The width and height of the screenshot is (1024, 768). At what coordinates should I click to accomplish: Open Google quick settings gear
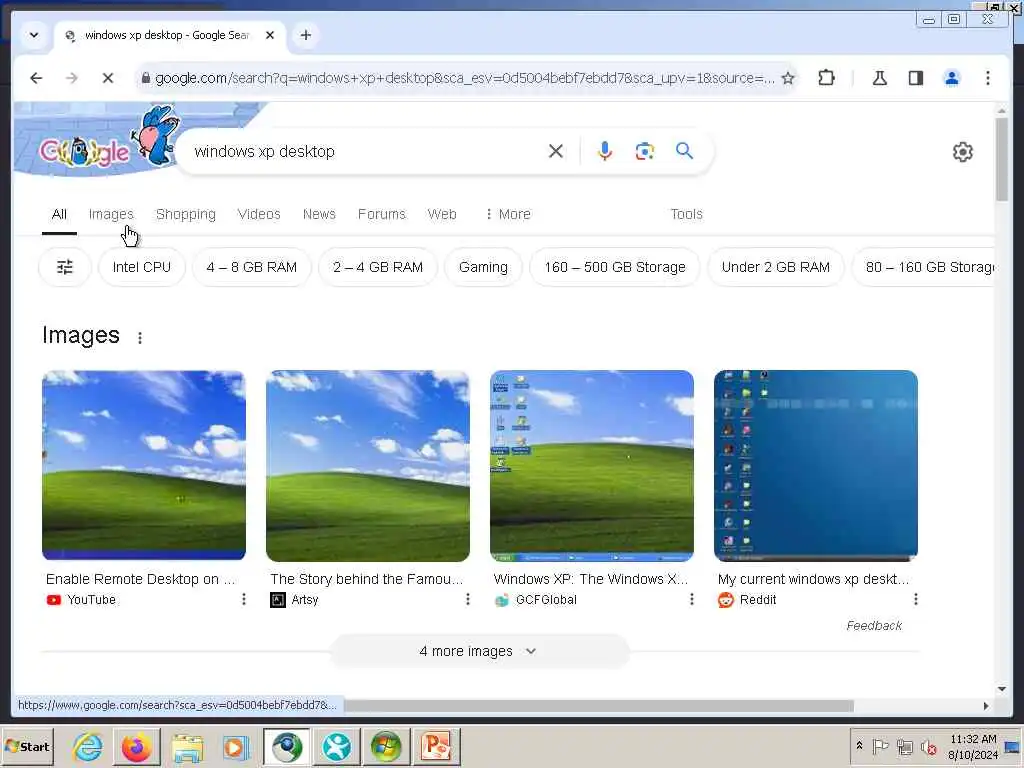point(963,152)
